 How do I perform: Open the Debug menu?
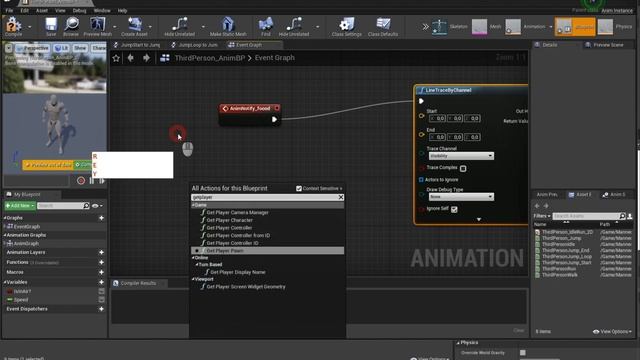coord(79,11)
